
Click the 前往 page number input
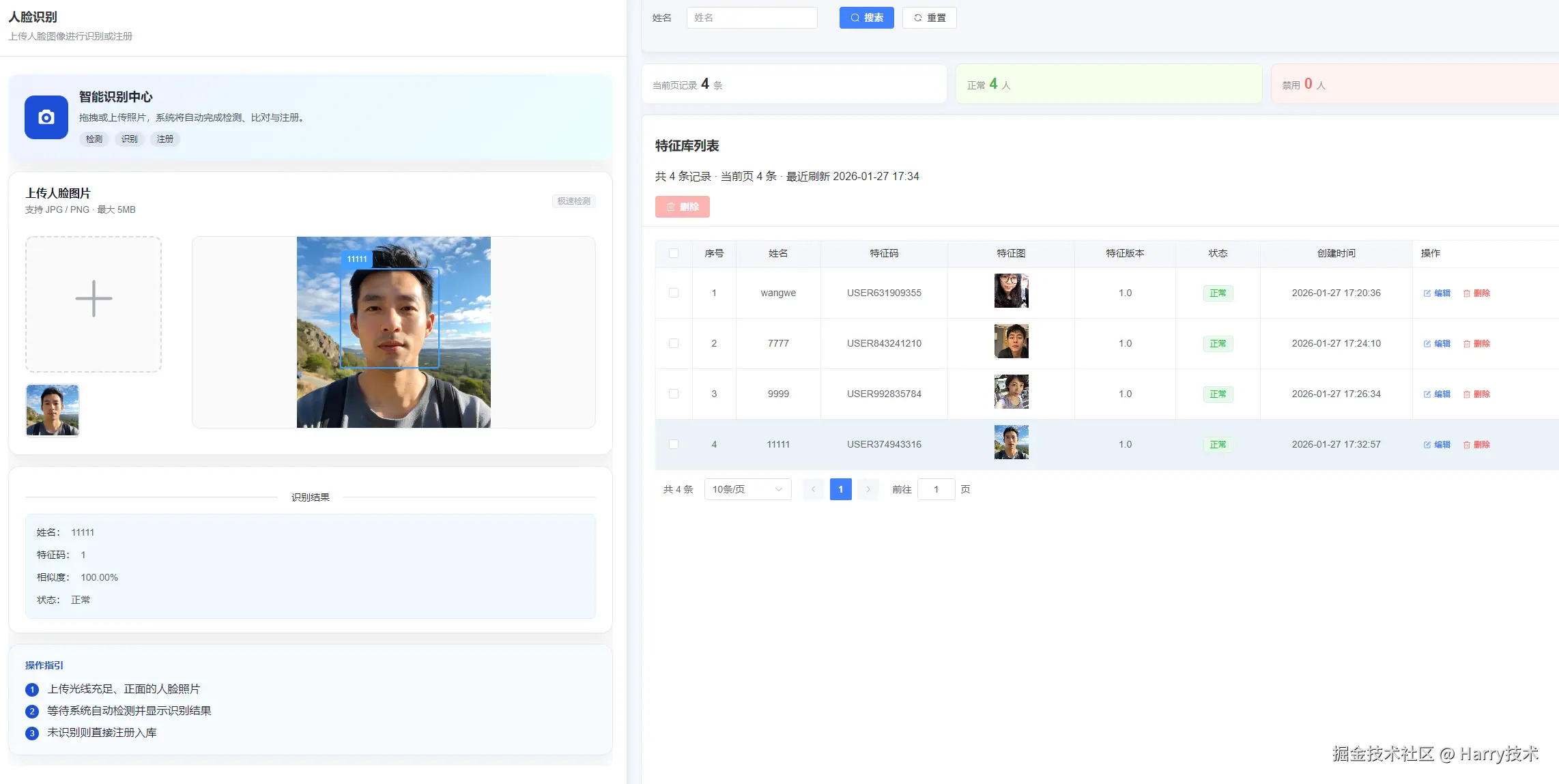[936, 489]
